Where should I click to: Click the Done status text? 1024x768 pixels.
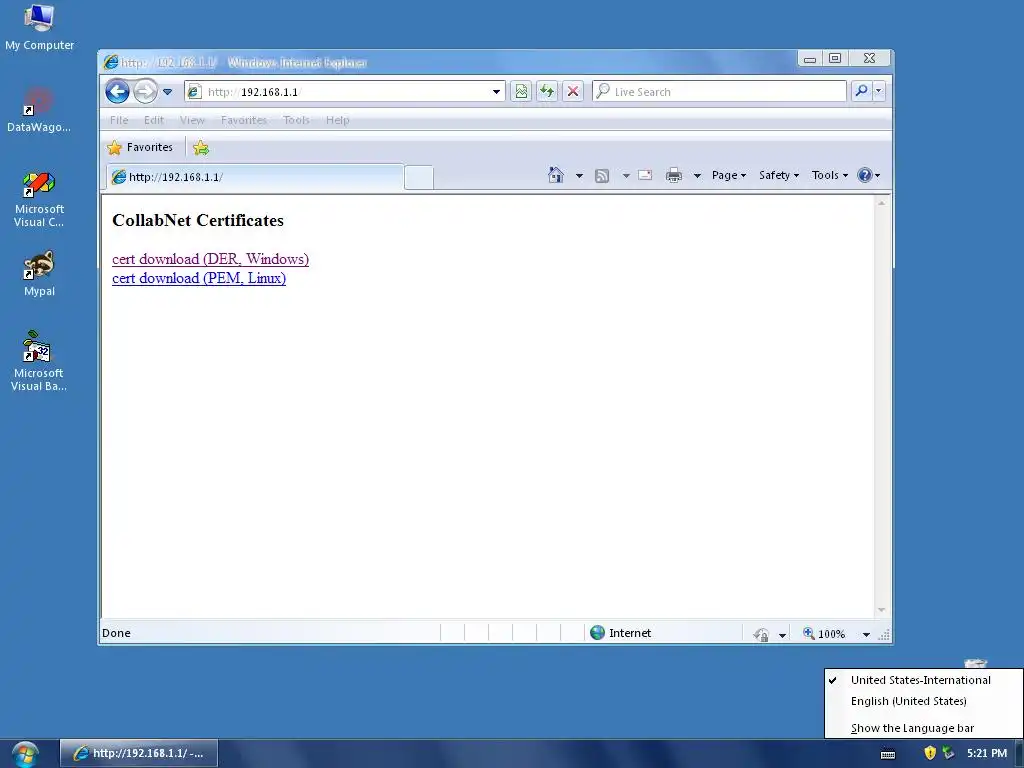coord(116,633)
